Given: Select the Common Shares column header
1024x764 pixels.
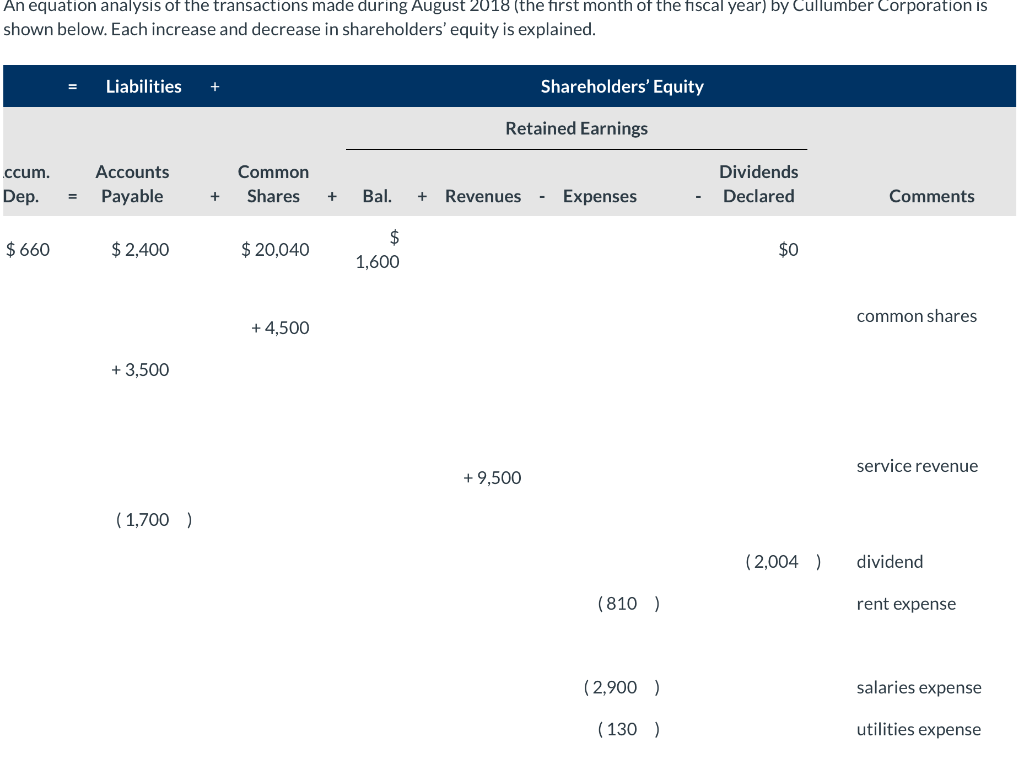Looking at the screenshot, I should [272, 184].
